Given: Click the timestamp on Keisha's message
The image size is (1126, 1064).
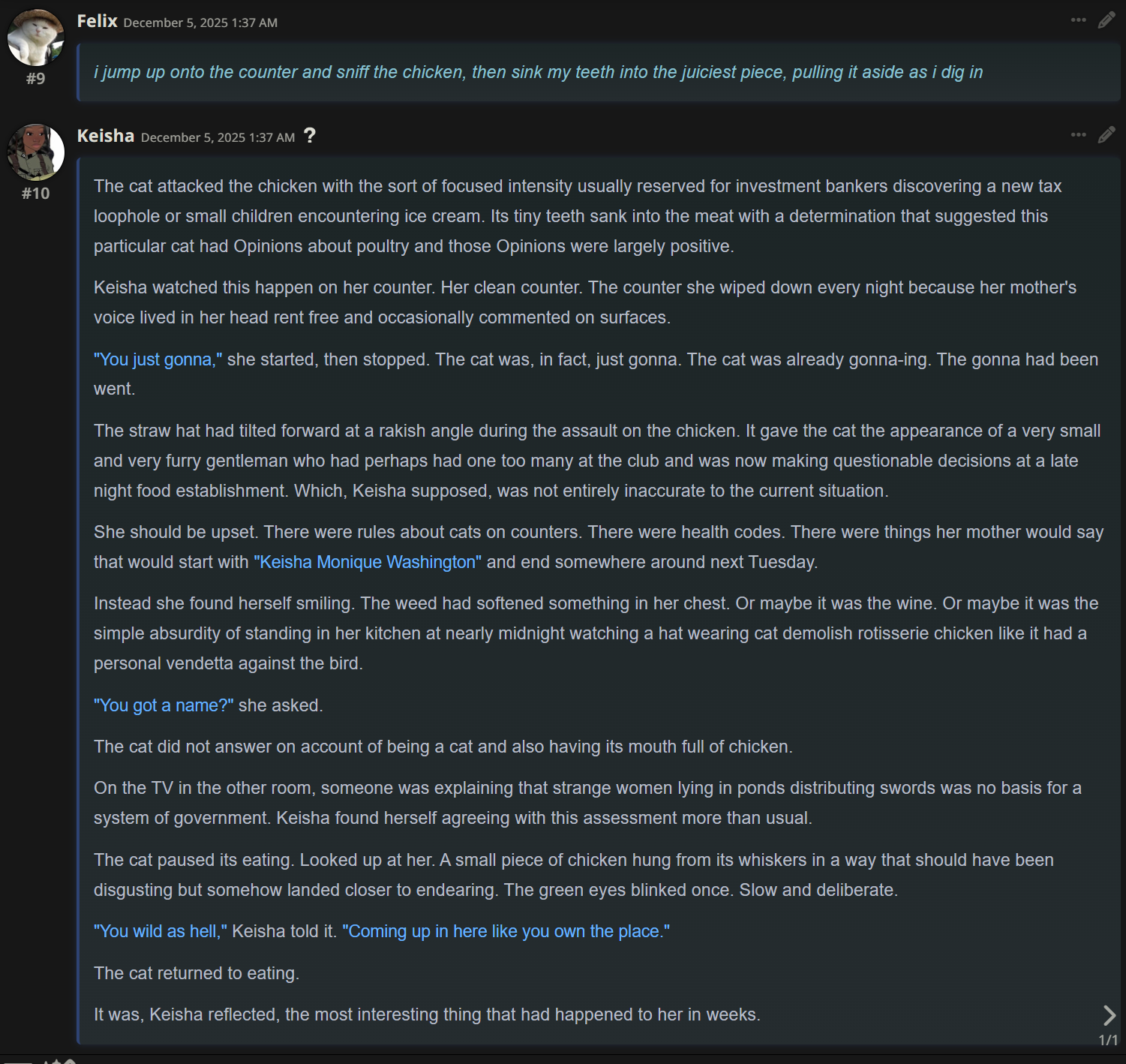Looking at the screenshot, I should [218, 137].
